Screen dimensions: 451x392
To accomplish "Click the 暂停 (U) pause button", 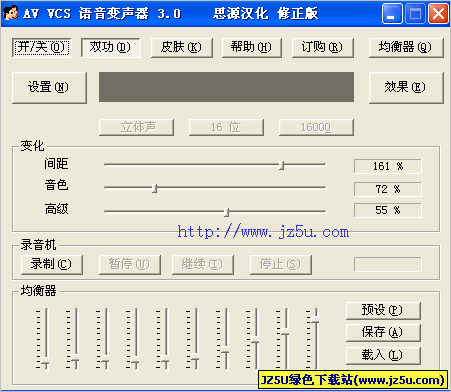I will pos(130,265).
